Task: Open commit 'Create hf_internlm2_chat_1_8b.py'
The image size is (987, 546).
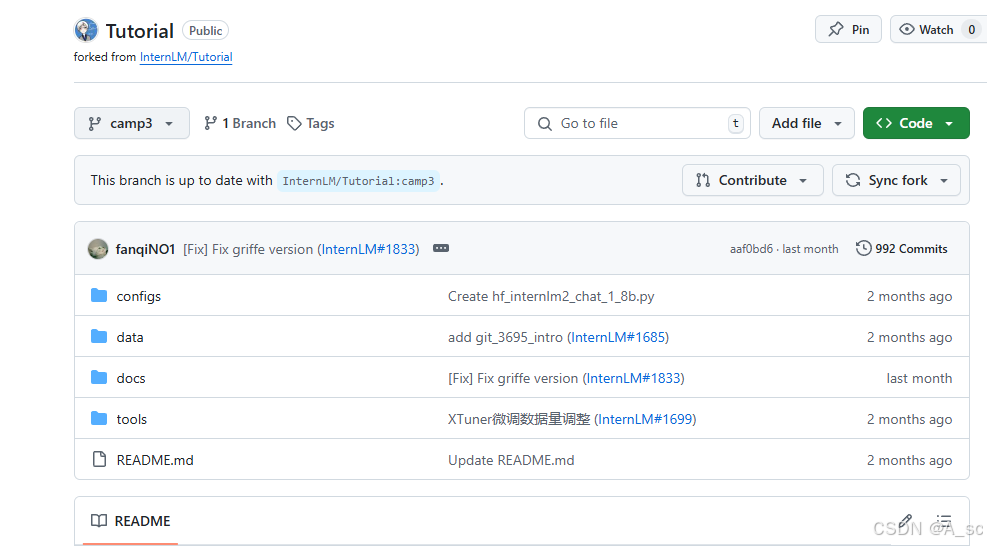Action: [551, 296]
